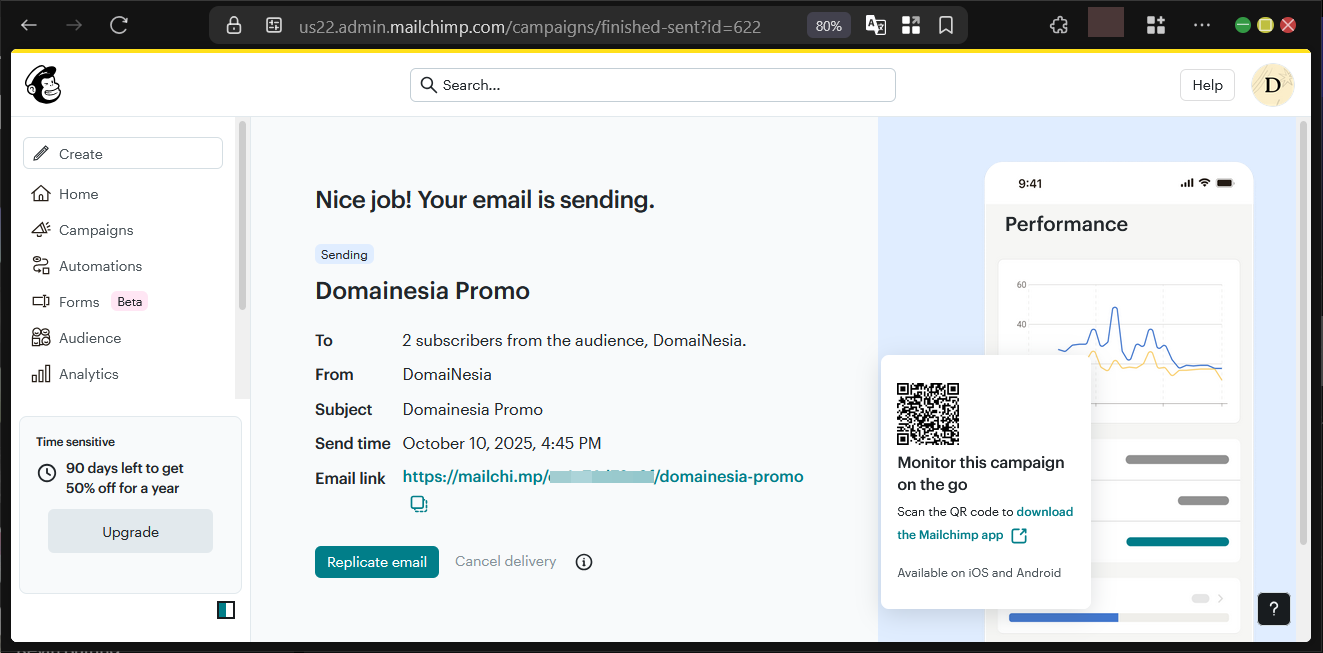Click into the Search field
Screen dimensions: 1323x653
click(x=652, y=85)
